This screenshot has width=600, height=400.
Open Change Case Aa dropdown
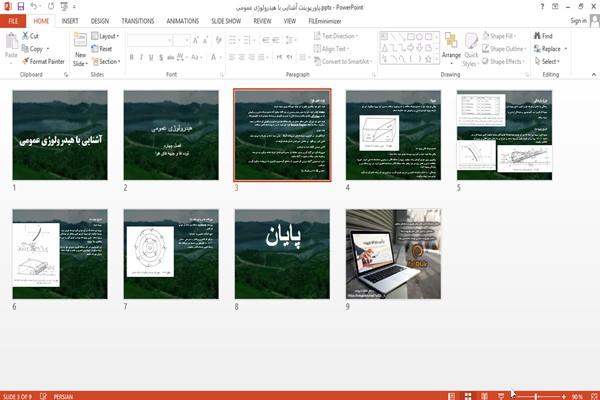(x=196, y=57)
